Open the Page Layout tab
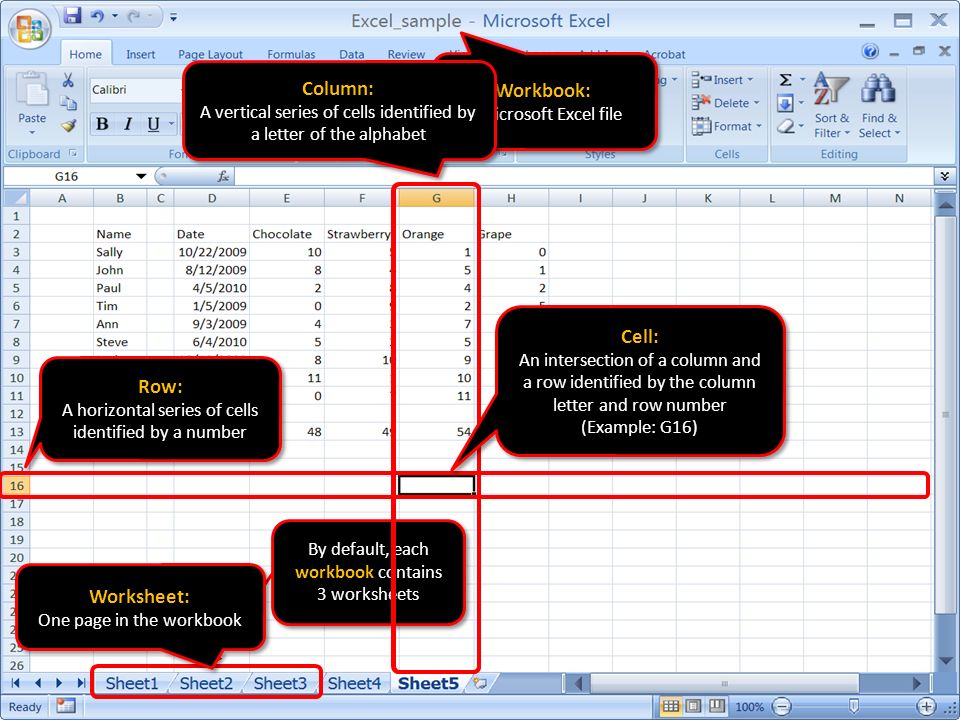 210,54
